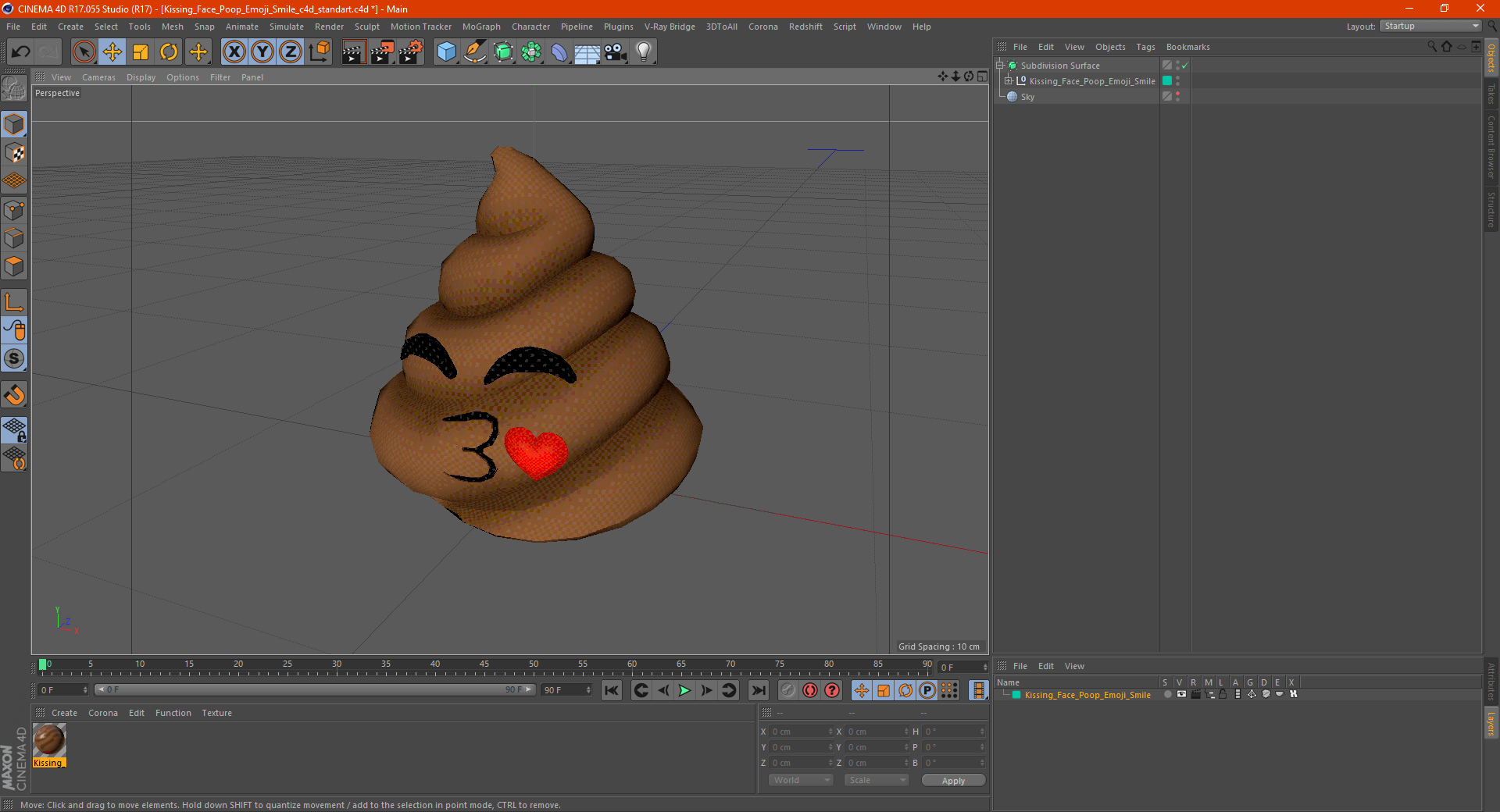Switch to Texture mode
Image resolution: width=1500 pixels, height=812 pixels.
click(14, 153)
